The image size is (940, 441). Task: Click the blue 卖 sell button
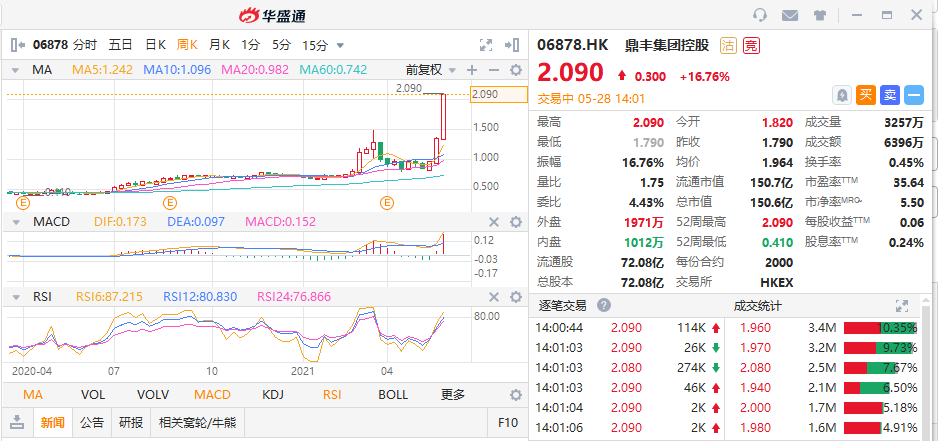pos(889,95)
